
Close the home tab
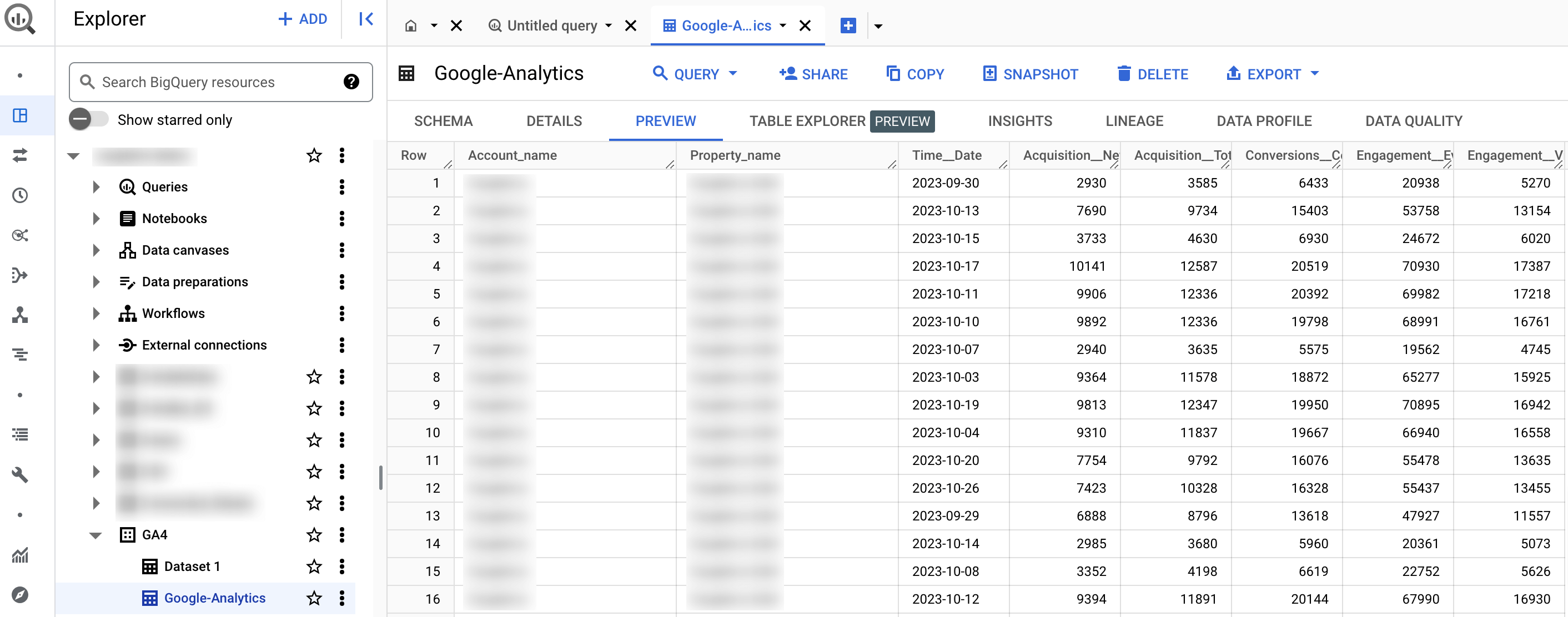click(456, 26)
